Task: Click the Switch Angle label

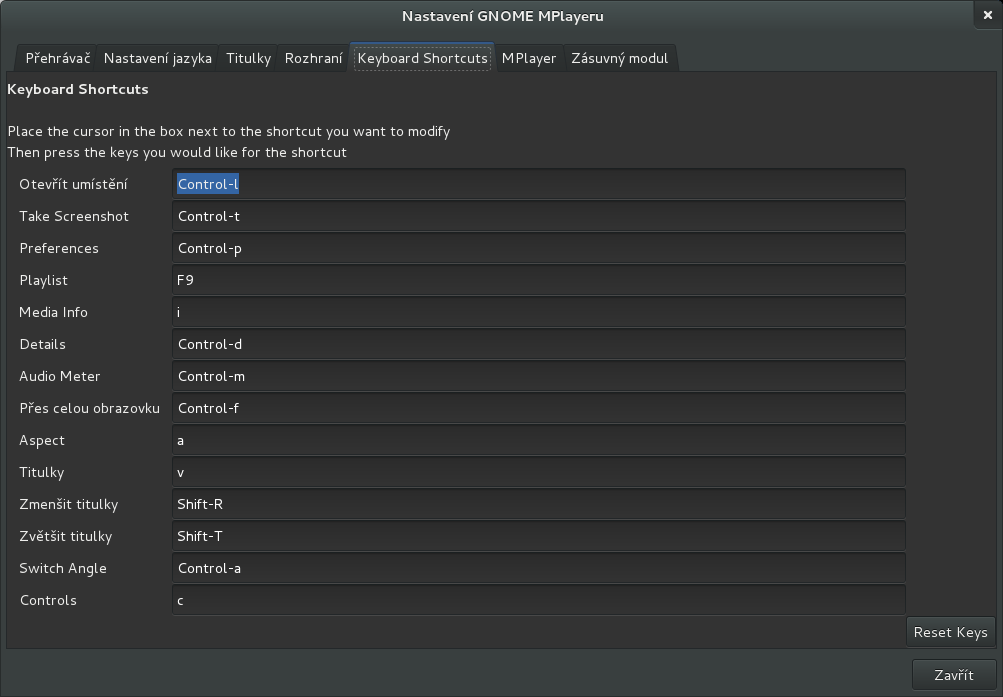Action: pyautogui.click(x=63, y=568)
